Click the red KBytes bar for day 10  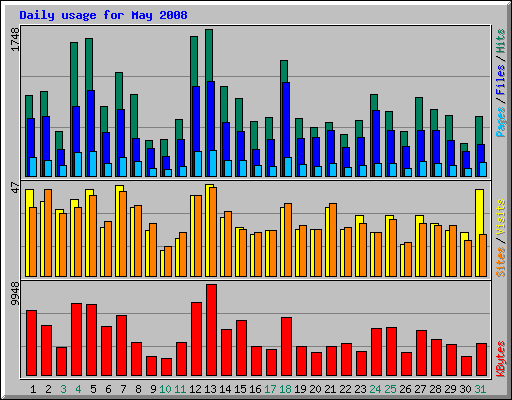click(166, 367)
